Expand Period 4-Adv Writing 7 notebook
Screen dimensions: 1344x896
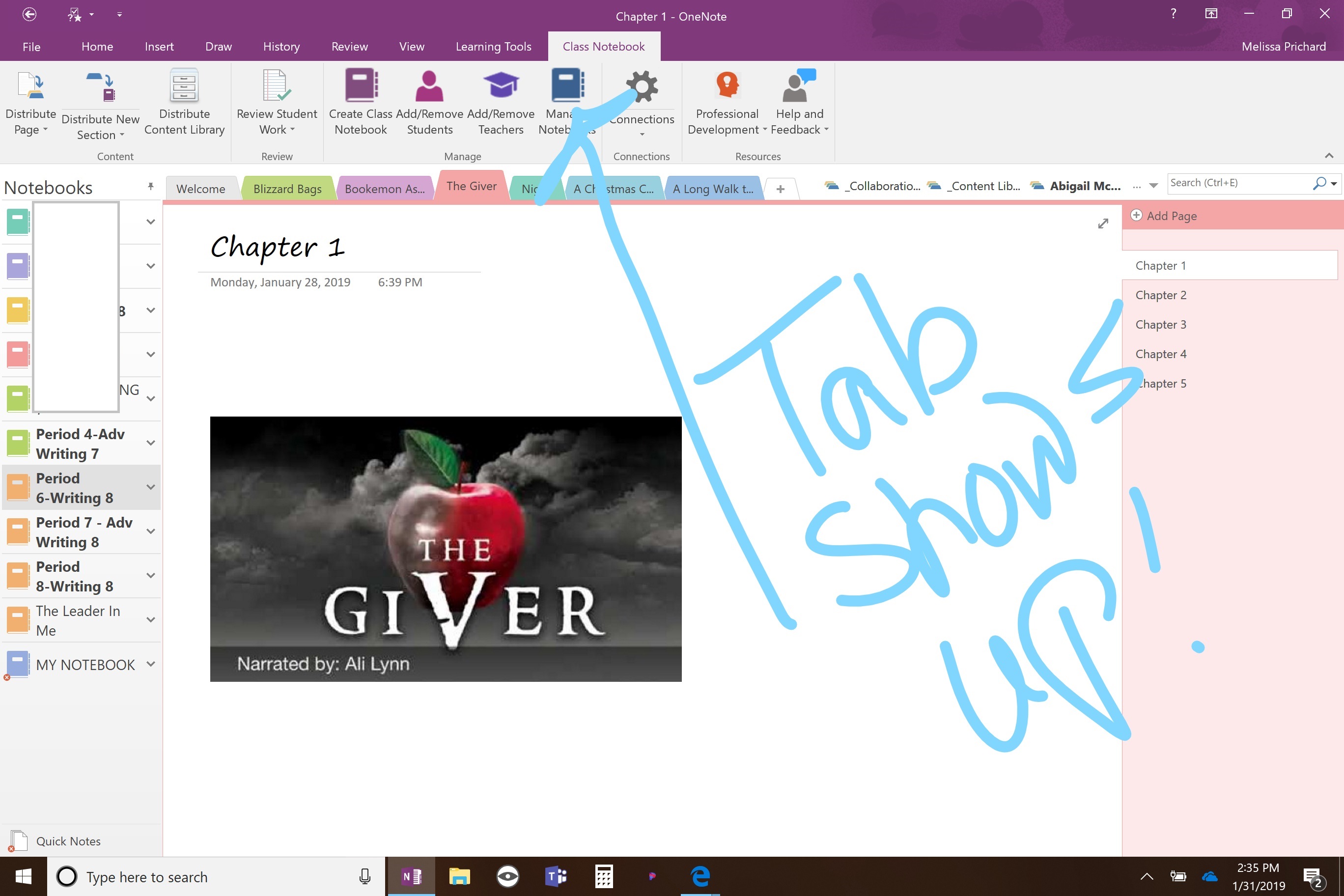(x=151, y=443)
